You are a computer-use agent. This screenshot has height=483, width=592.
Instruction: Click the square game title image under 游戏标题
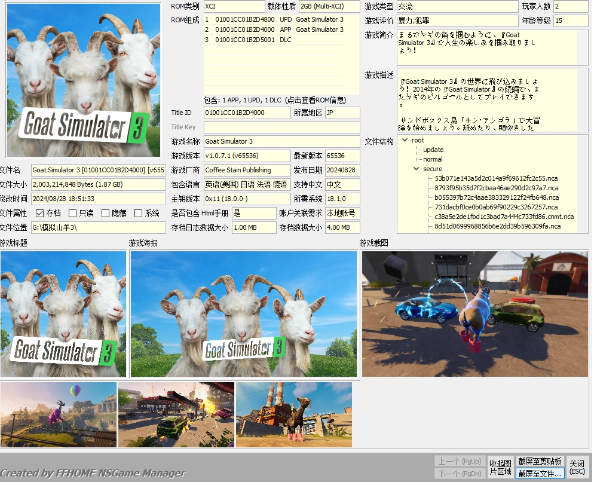click(x=63, y=314)
